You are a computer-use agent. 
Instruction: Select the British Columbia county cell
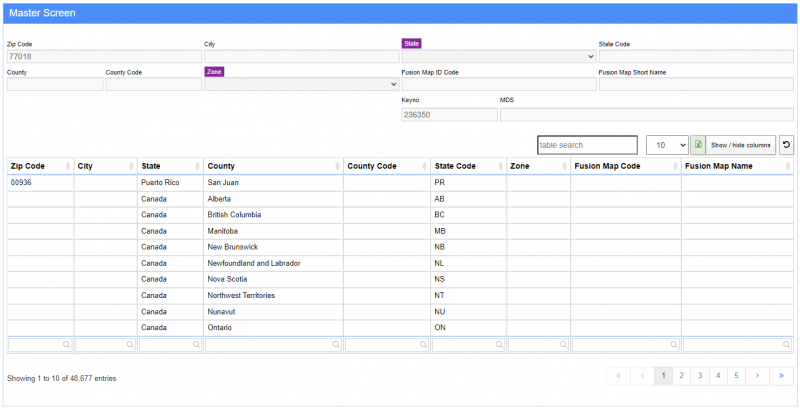(233, 214)
